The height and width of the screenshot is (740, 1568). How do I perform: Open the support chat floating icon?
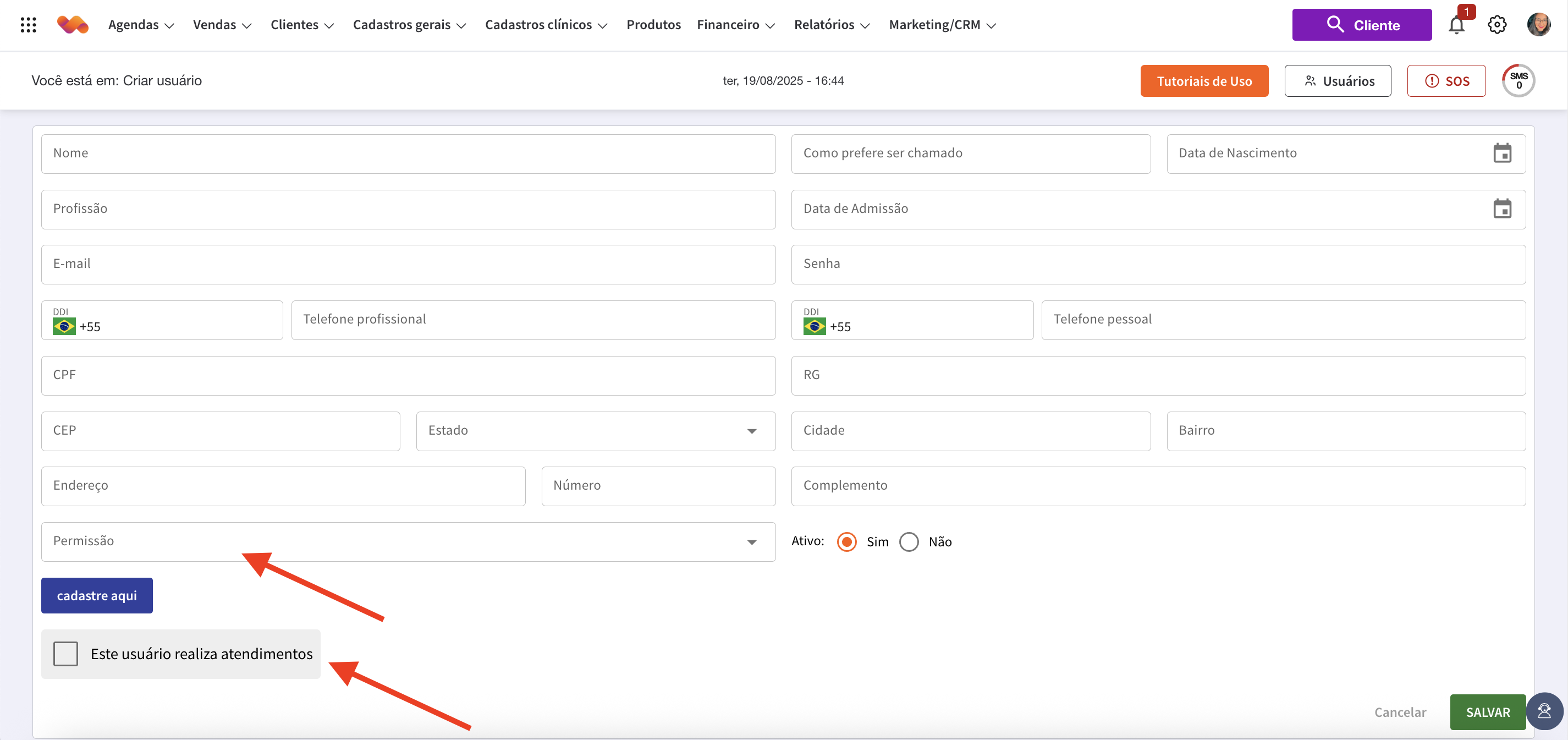click(x=1544, y=711)
